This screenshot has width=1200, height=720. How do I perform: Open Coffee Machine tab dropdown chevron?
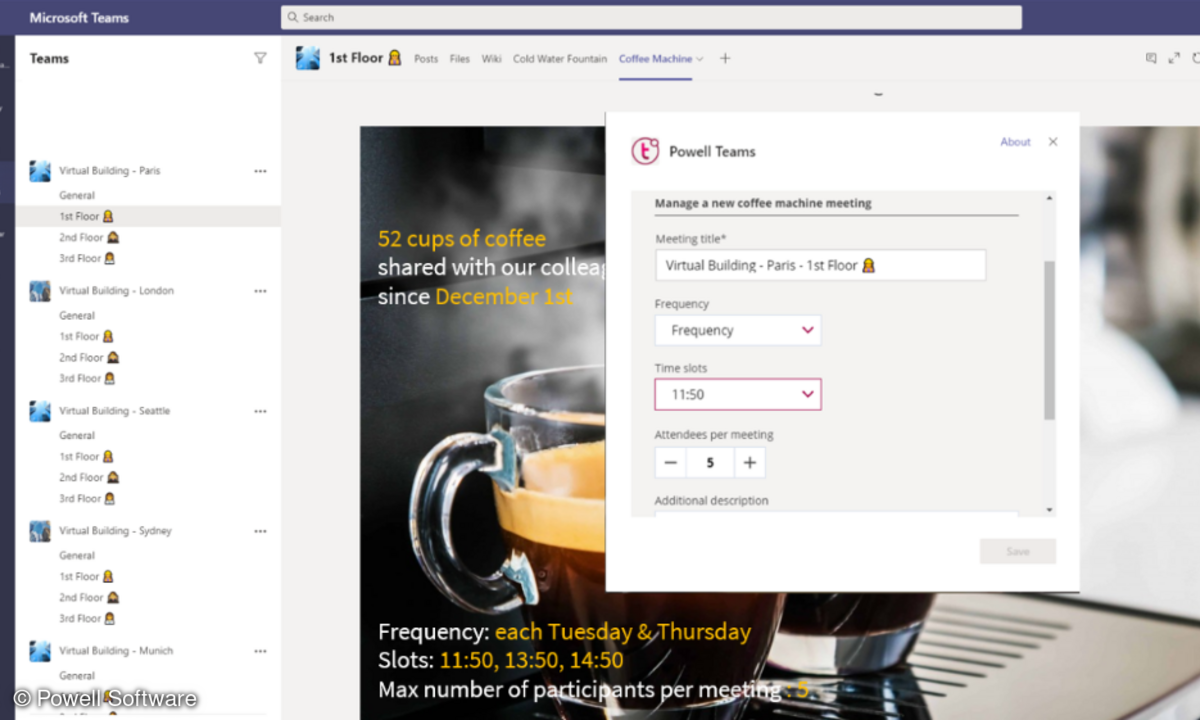[x=700, y=59]
